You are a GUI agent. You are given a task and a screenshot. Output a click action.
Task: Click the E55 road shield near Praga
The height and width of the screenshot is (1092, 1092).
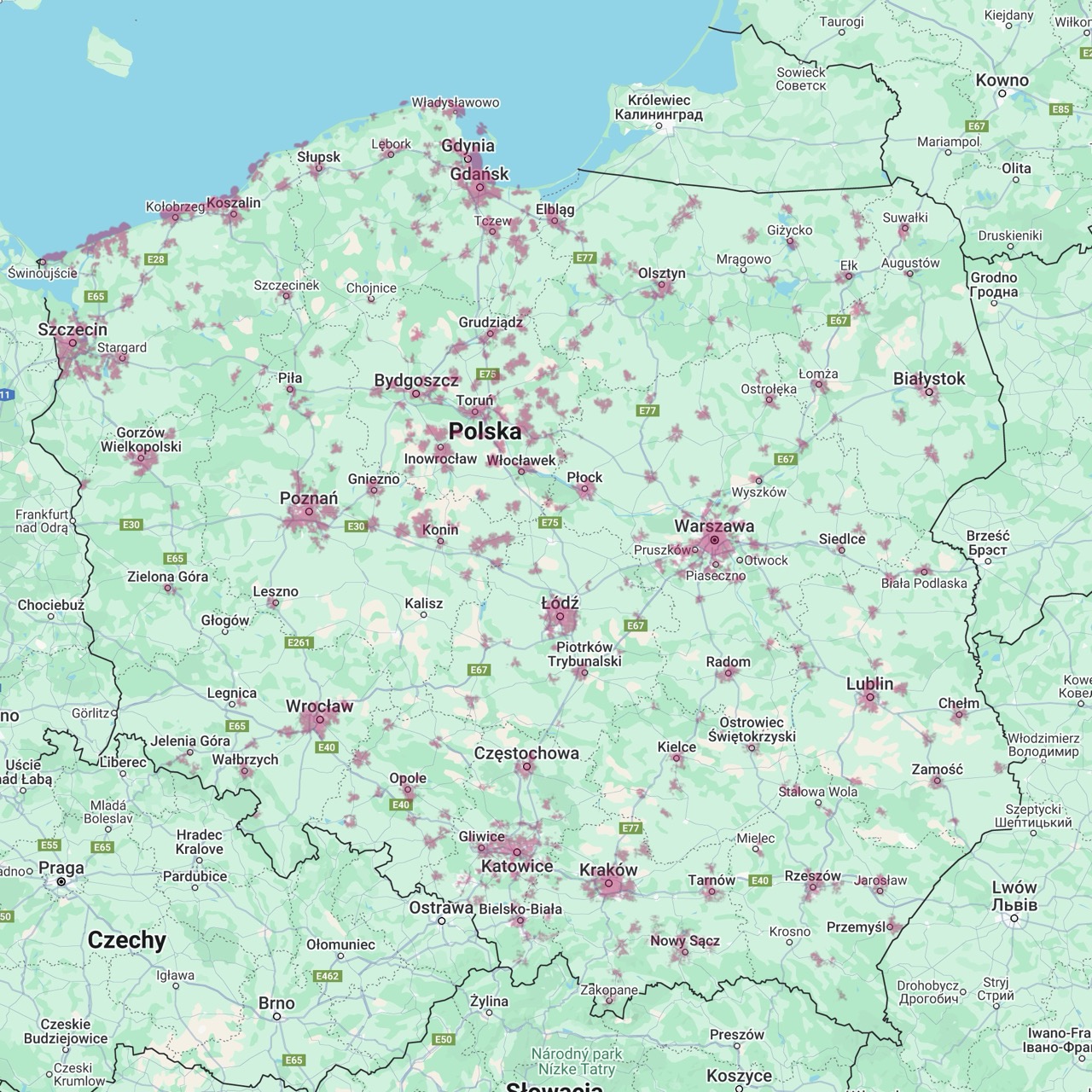[x=49, y=845]
